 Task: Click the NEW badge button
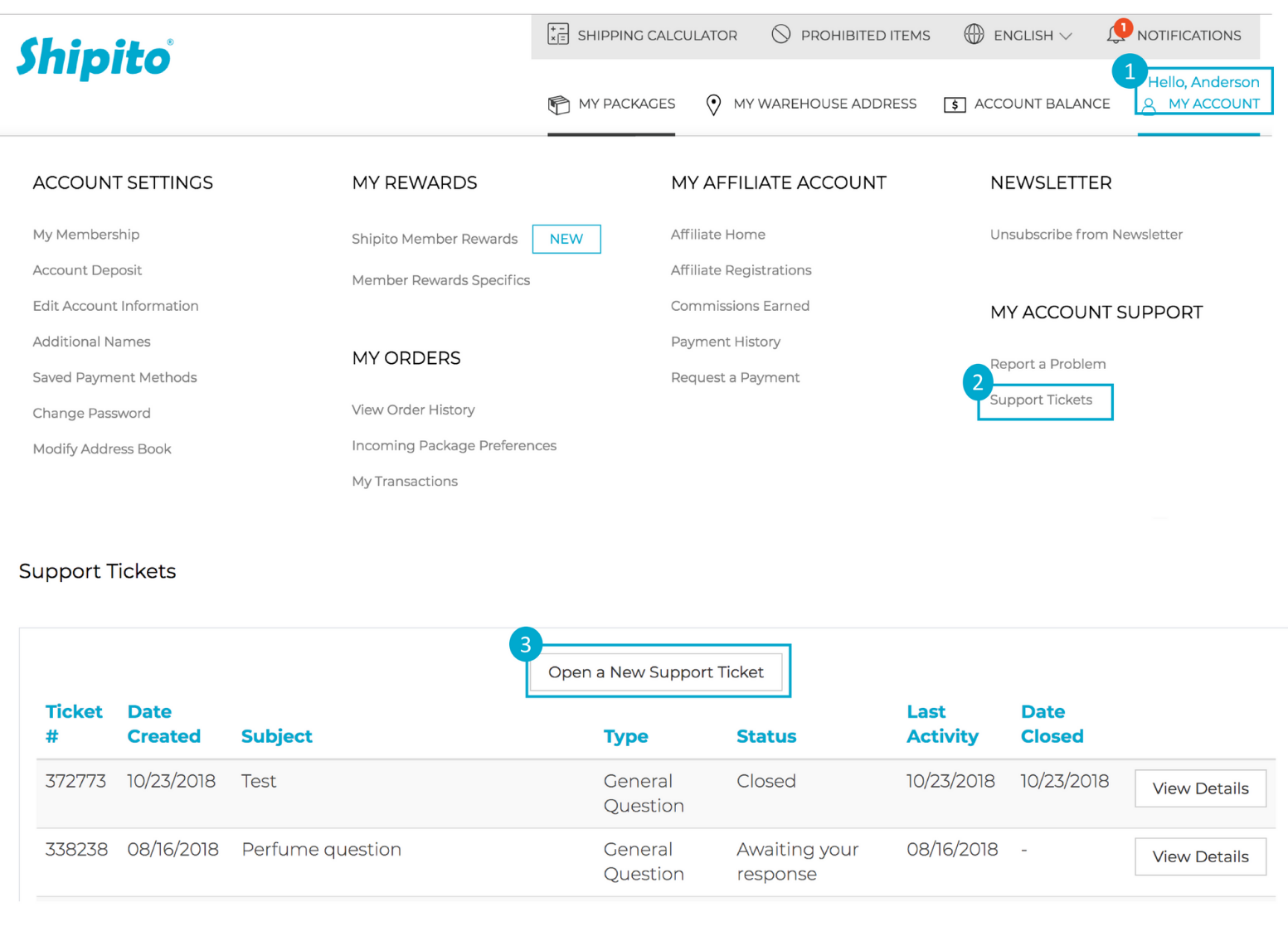[x=566, y=239]
